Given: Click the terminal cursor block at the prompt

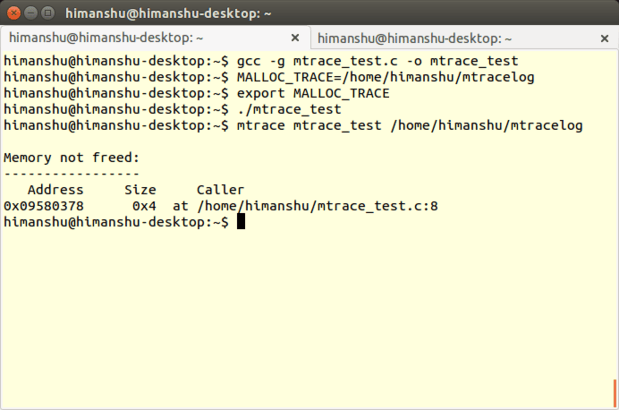Looking at the screenshot, I should click(241, 222).
